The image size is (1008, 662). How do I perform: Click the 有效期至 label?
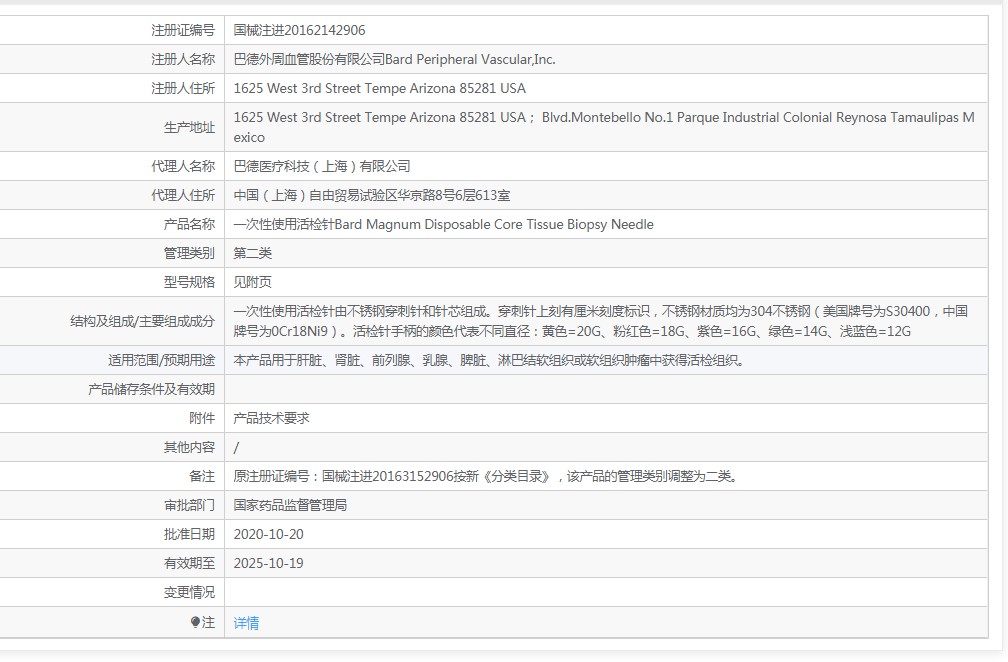(189, 563)
